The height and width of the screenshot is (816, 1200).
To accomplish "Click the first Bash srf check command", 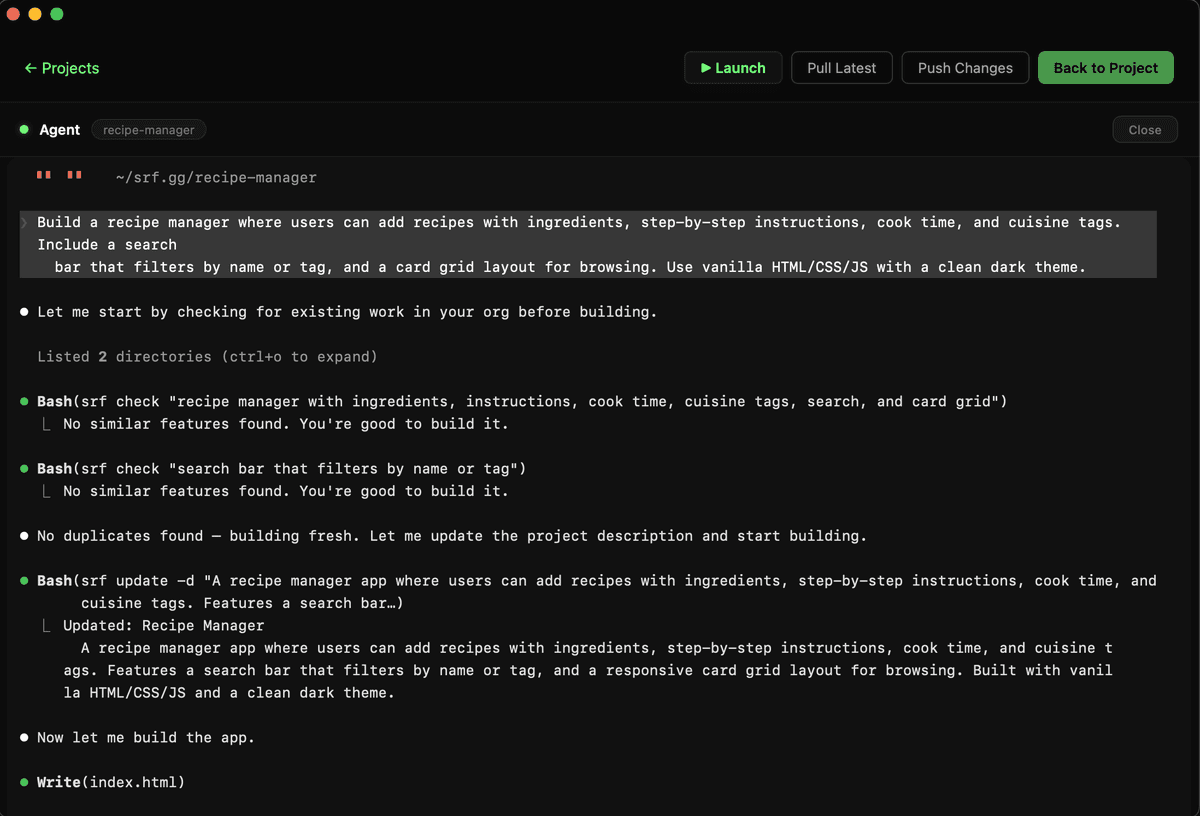I will pyautogui.click(x=521, y=401).
